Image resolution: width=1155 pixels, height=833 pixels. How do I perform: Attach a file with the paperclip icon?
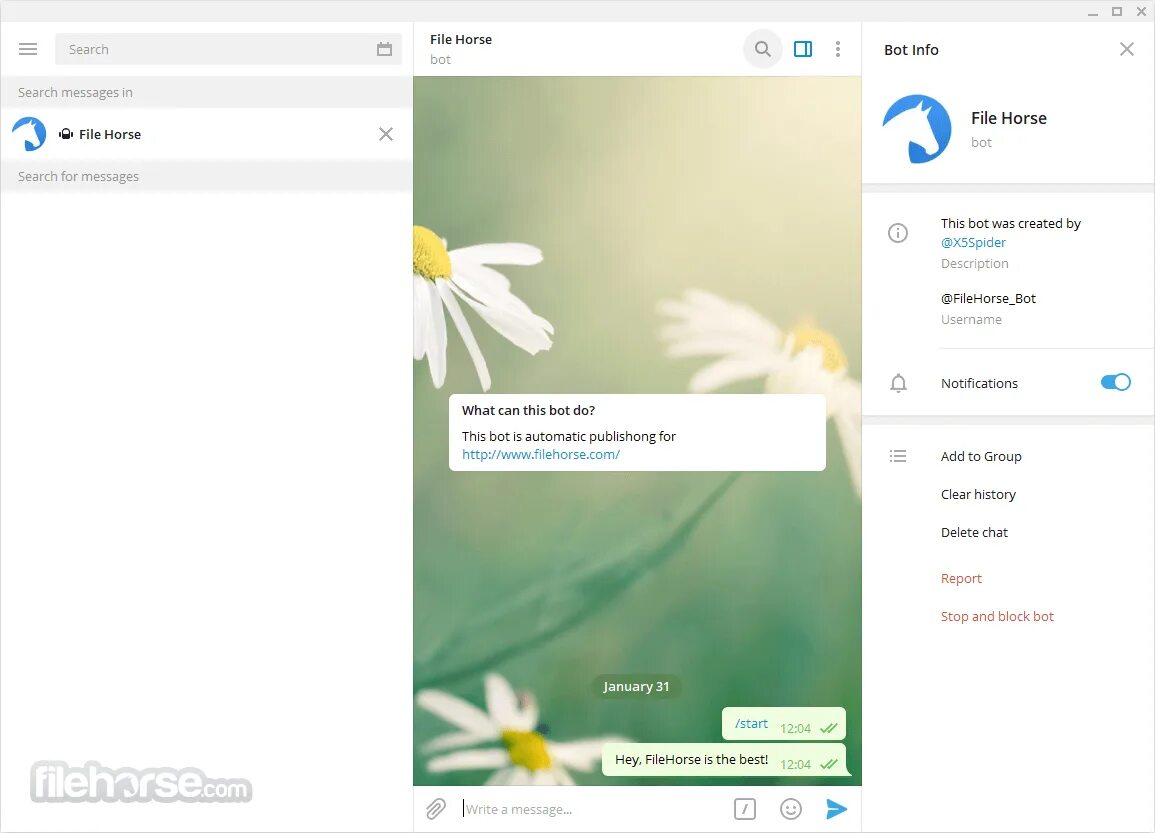(x=436, y=809)
